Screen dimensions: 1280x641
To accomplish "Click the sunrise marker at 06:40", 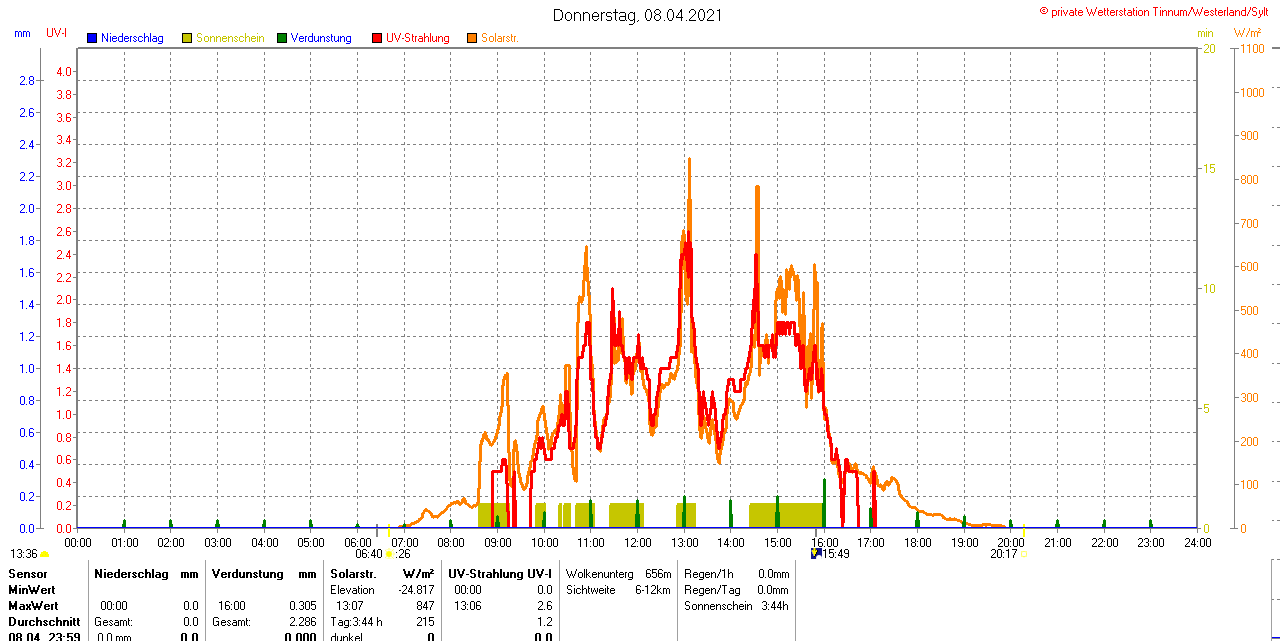I will 389,554.
